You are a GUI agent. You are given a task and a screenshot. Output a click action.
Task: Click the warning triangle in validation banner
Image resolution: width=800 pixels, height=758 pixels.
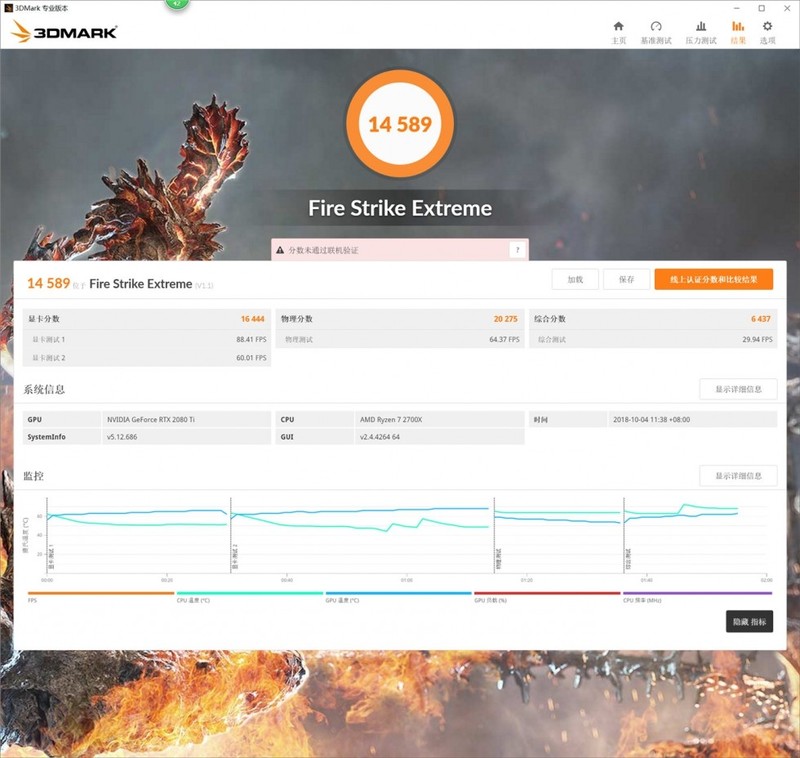[x=280, y=250]
